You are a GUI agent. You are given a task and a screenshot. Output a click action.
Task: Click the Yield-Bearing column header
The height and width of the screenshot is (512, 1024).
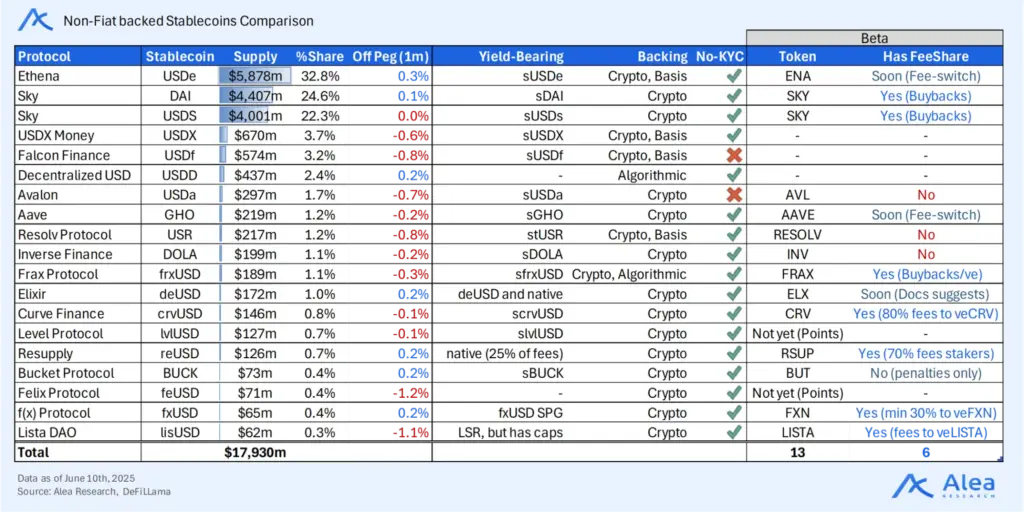click(x=521, y=56)
